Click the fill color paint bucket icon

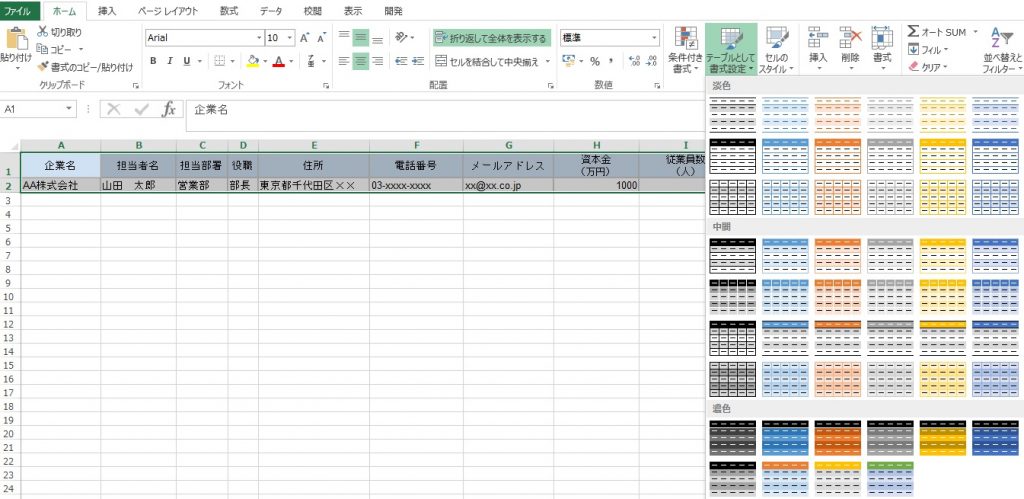(252, 61)
